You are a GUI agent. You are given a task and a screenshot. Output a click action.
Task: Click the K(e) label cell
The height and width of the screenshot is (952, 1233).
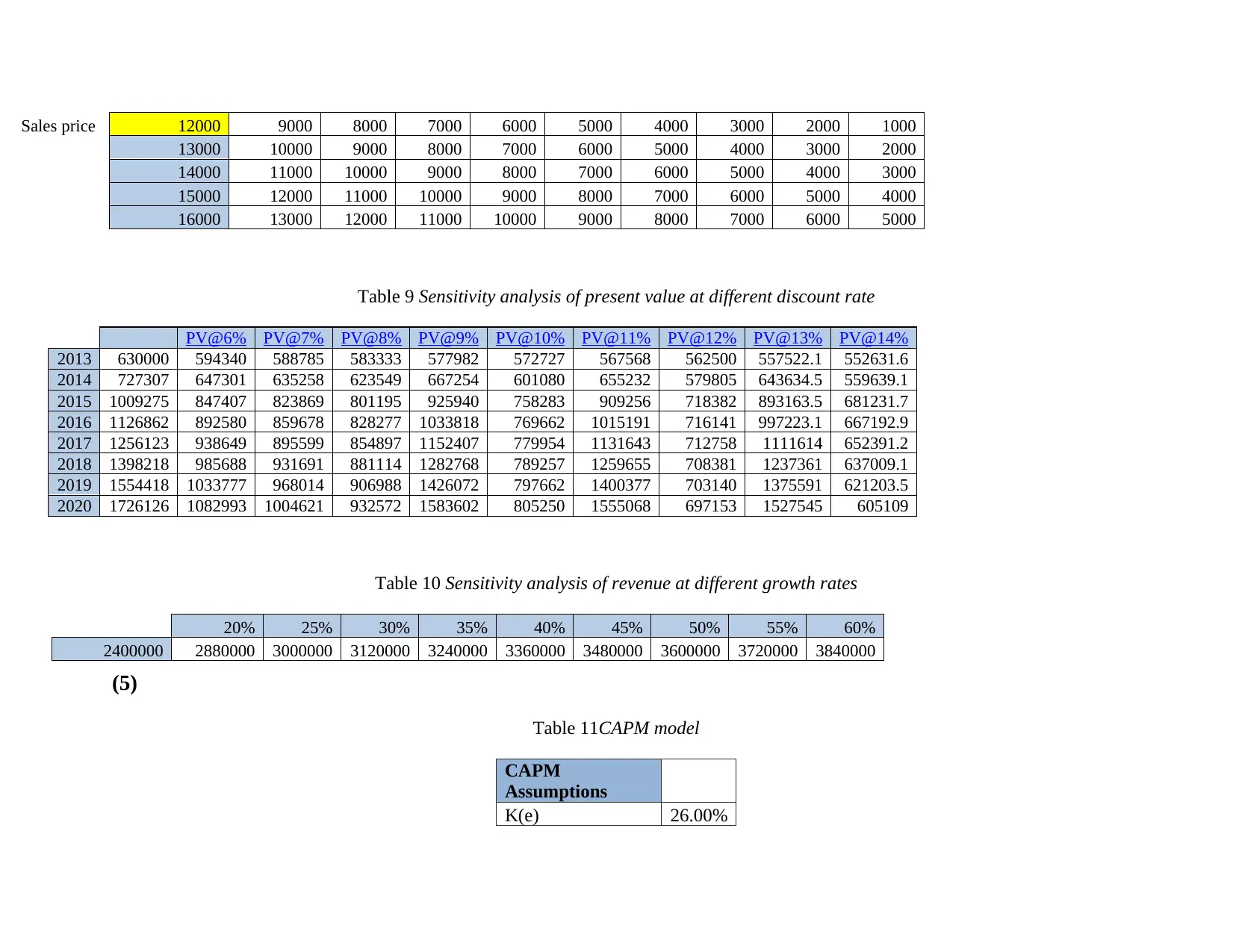(579, 815)
